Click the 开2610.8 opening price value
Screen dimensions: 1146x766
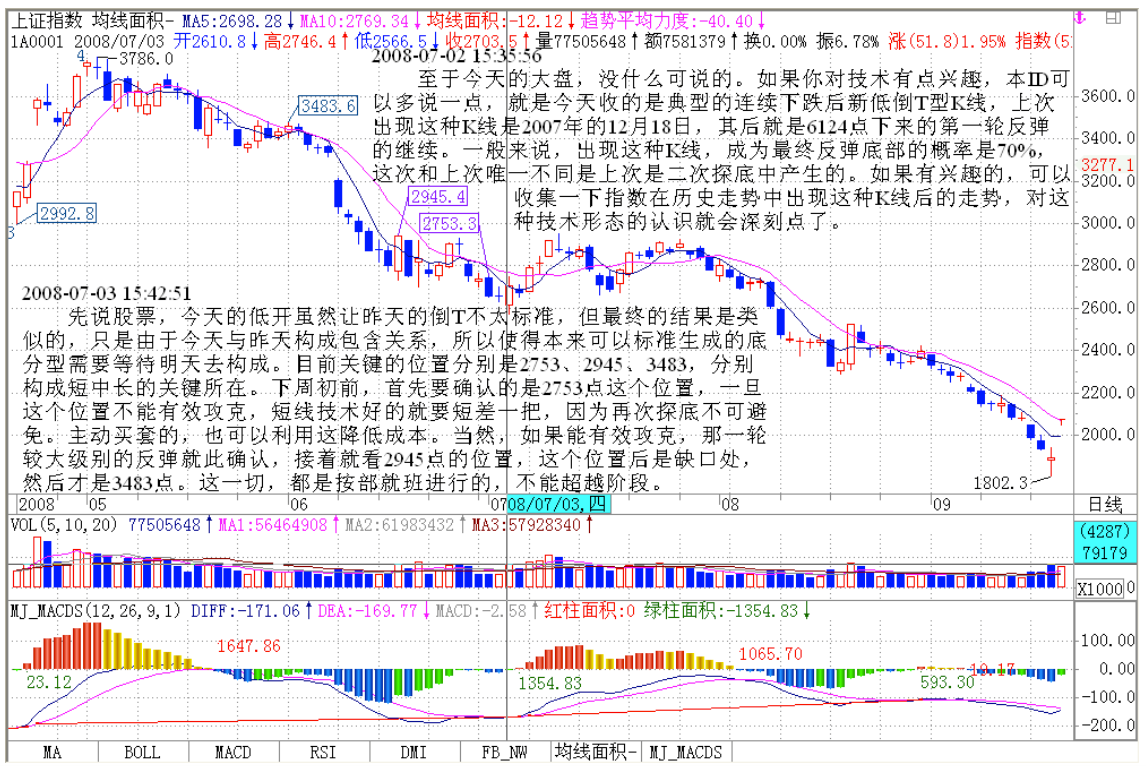(209, 42)
